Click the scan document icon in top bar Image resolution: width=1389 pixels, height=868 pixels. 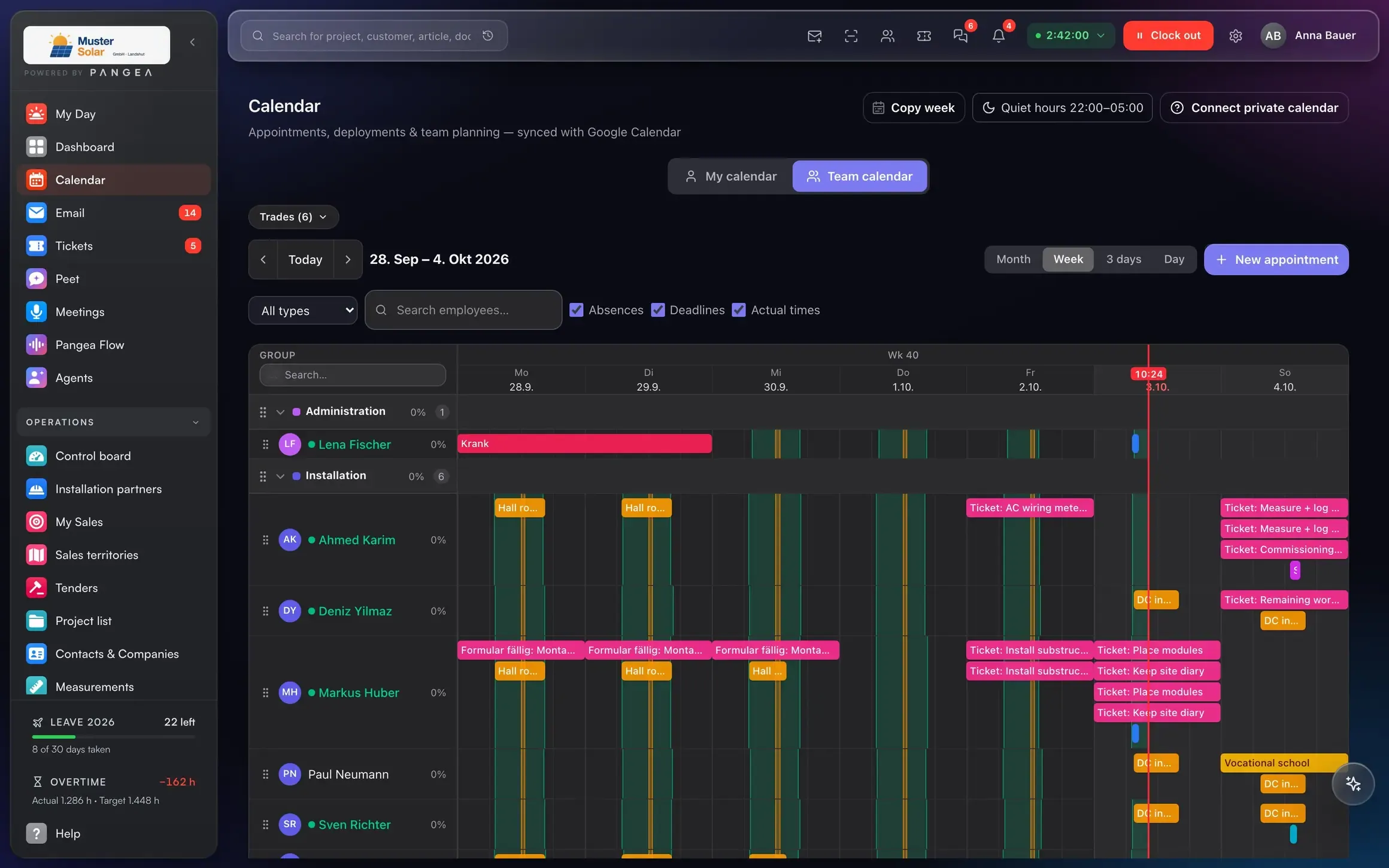point(851,36)
